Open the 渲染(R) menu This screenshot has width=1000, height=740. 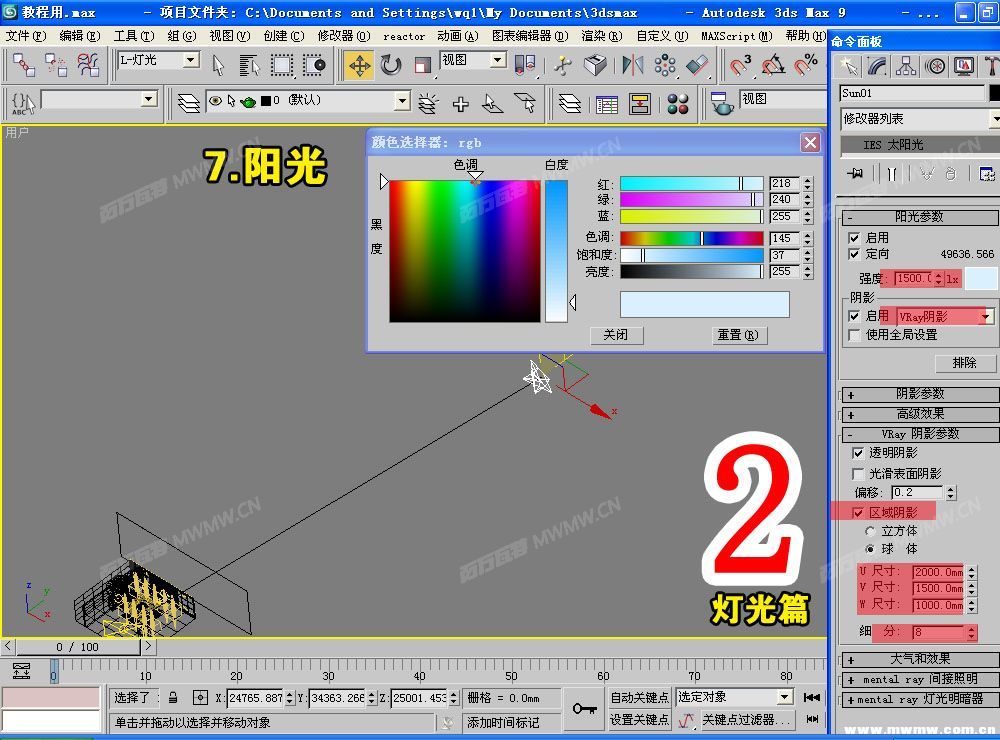click(x=601, y=36)
